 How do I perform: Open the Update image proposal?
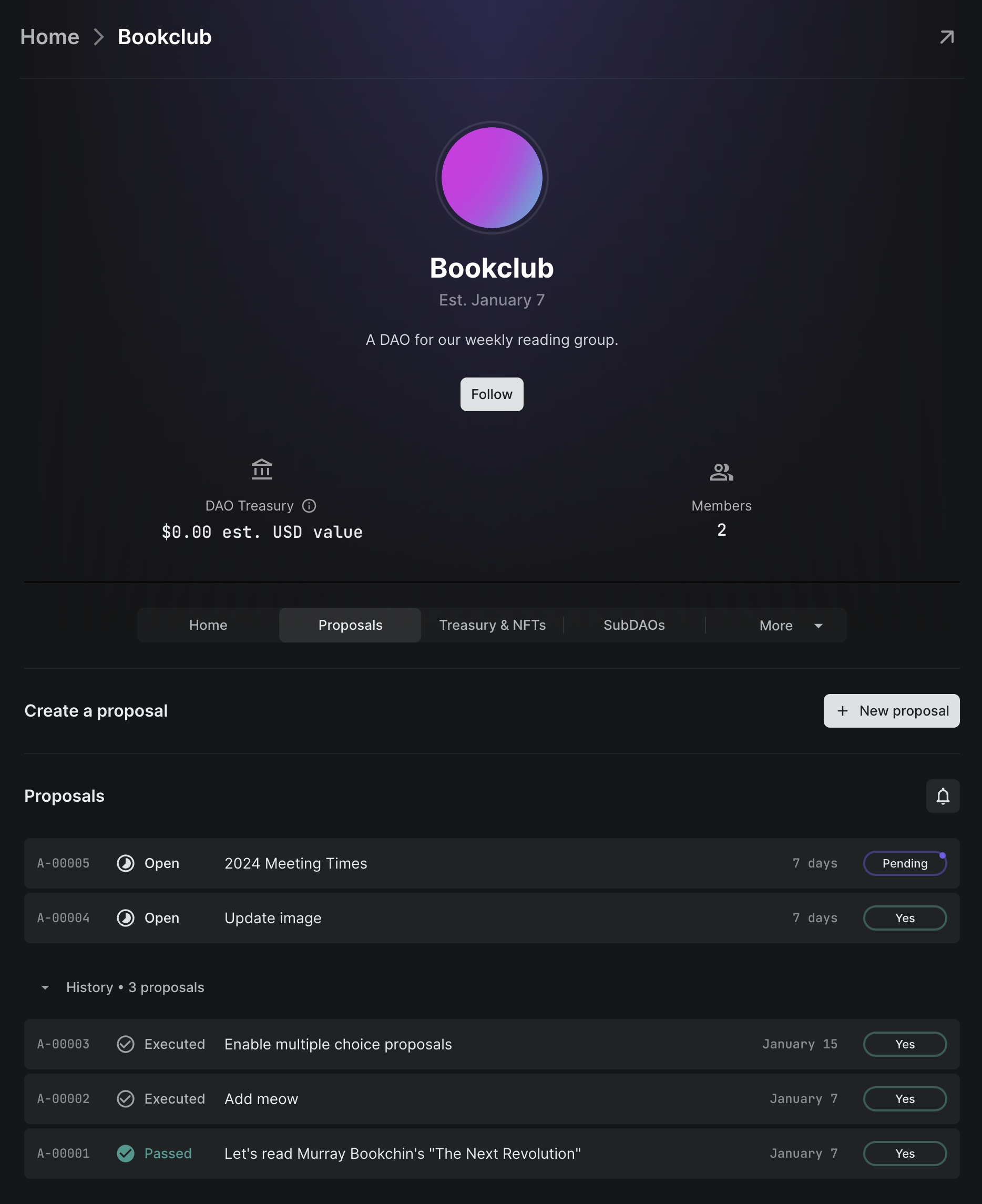273,917
